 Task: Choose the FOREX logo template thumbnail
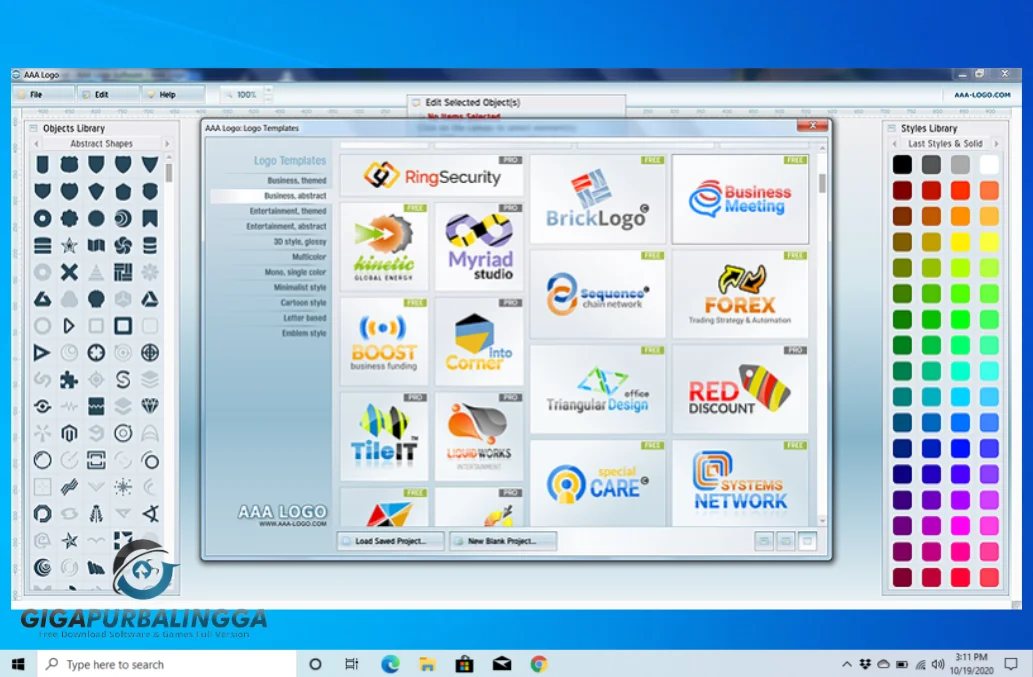pos(740,294)
